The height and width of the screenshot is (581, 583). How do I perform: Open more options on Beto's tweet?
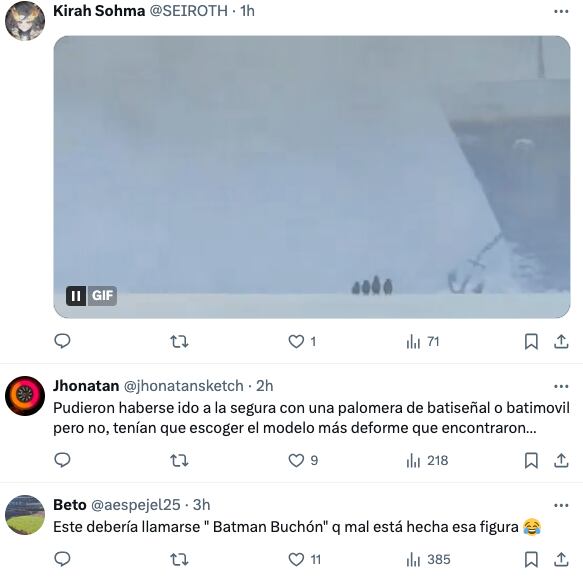point(561,506)
